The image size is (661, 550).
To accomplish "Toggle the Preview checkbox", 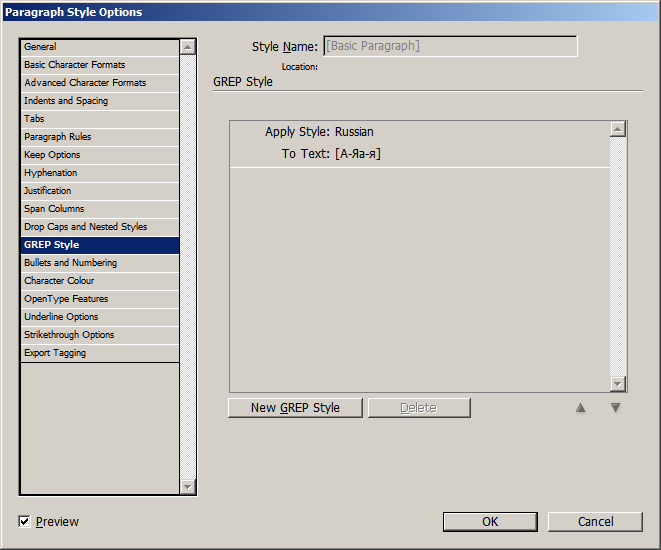I will (x=24, y=521).
